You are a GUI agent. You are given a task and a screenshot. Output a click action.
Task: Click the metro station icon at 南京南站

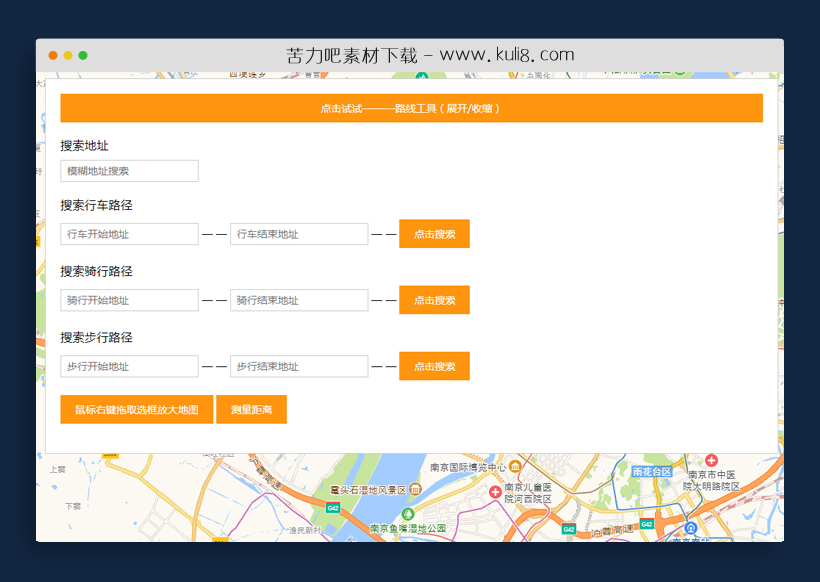click(691, 528)
